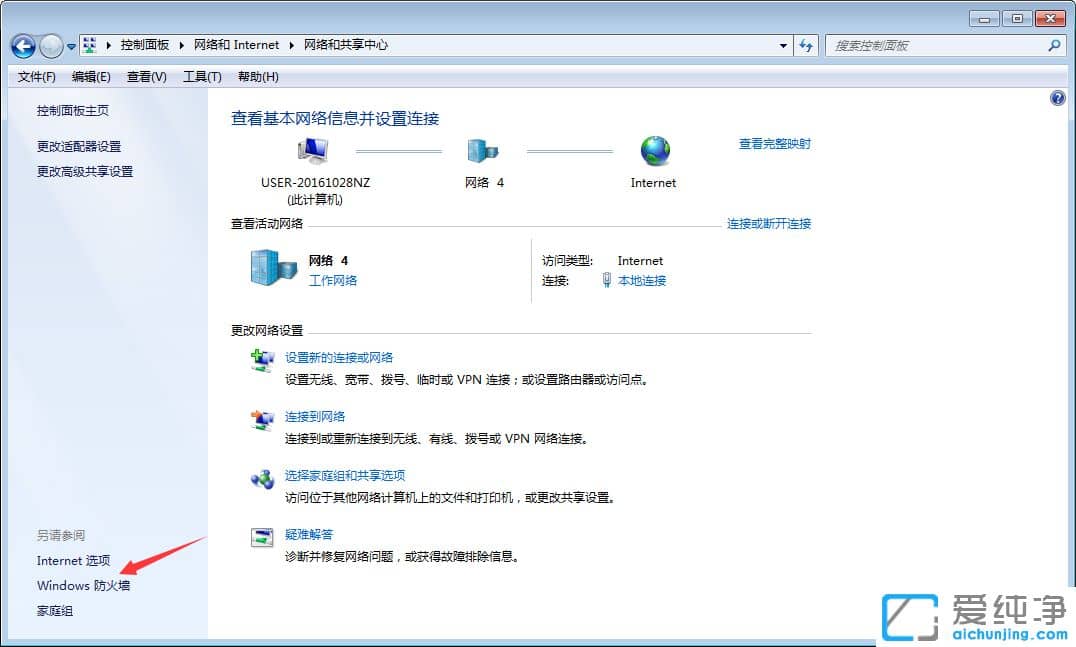Click the back navigation arrow
The width and height of the screenshot is (1076, 647).
(22, 46)
